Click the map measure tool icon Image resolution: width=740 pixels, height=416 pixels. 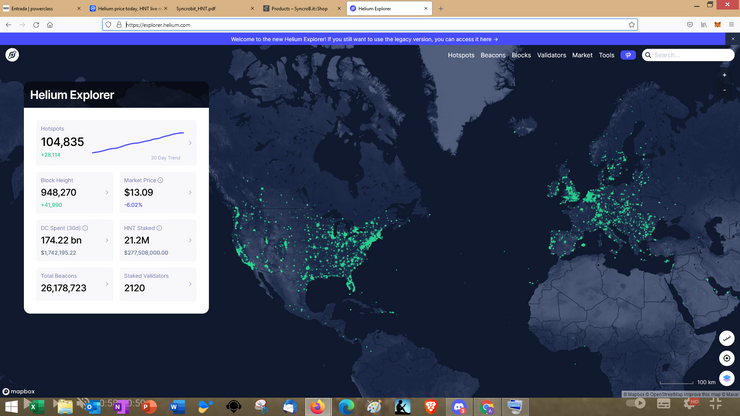(x=726, y=338)
